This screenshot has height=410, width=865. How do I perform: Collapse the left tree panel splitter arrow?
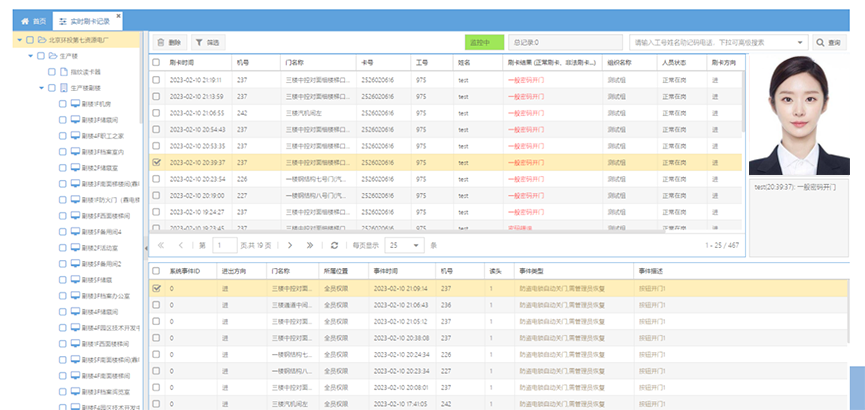click(146, 245)
